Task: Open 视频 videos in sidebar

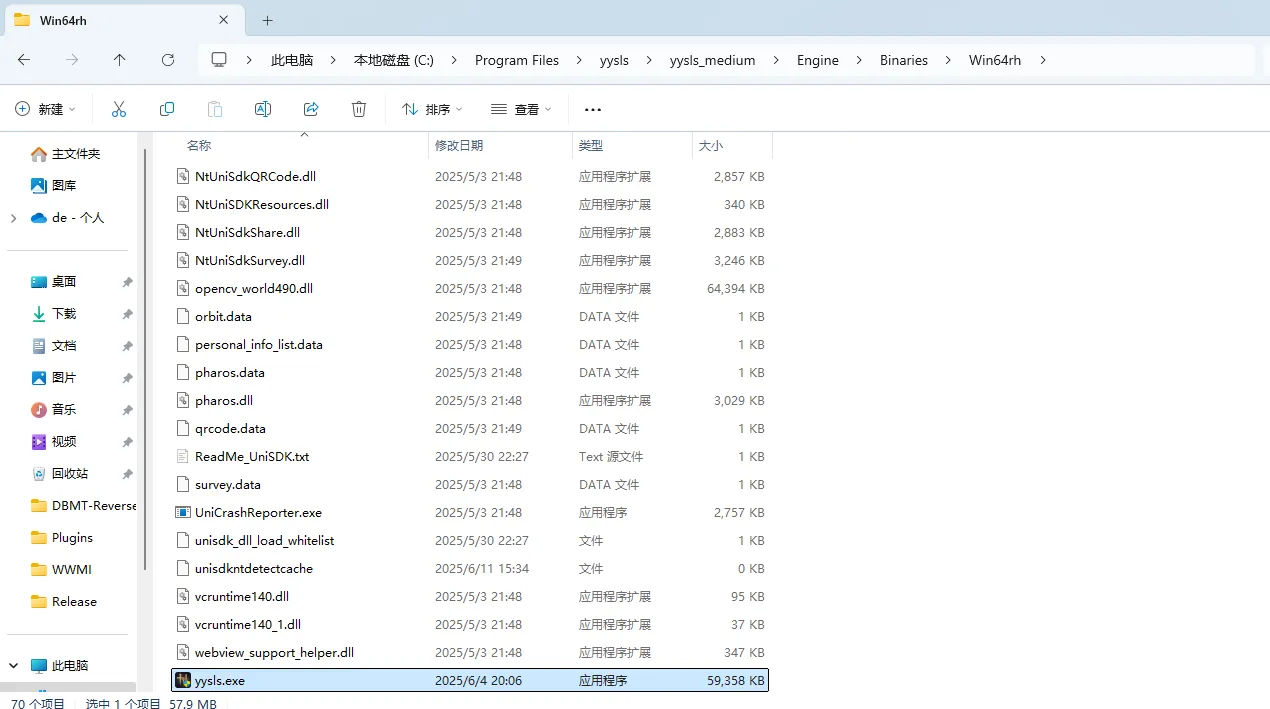Action: click(64, 441)
